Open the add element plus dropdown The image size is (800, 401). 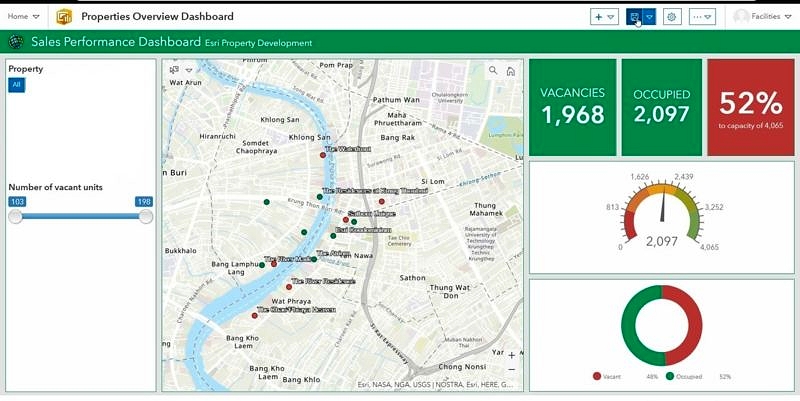[x=605, y=17]
